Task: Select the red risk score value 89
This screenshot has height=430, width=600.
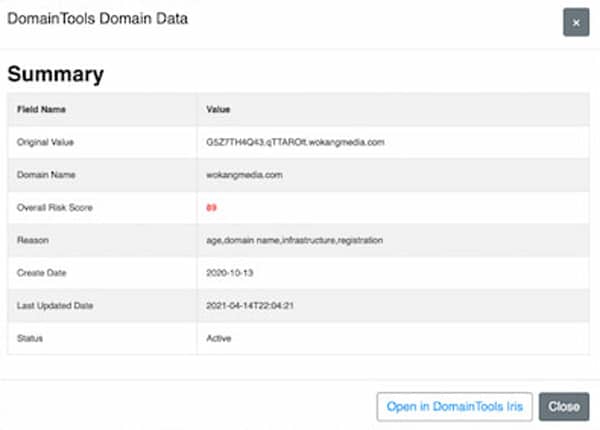Action: (x=211, y=208)
